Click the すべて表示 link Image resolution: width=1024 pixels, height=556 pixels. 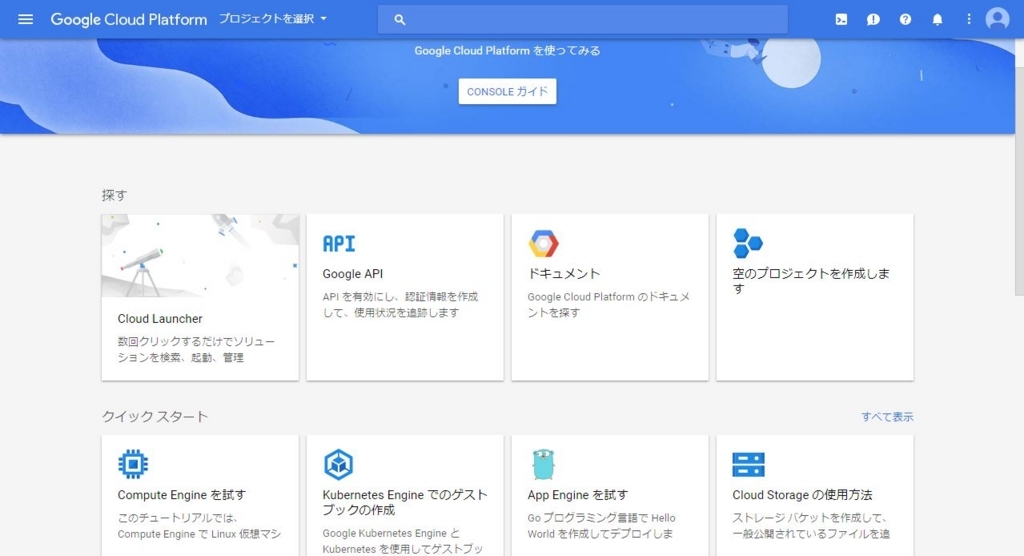(887, 417)
